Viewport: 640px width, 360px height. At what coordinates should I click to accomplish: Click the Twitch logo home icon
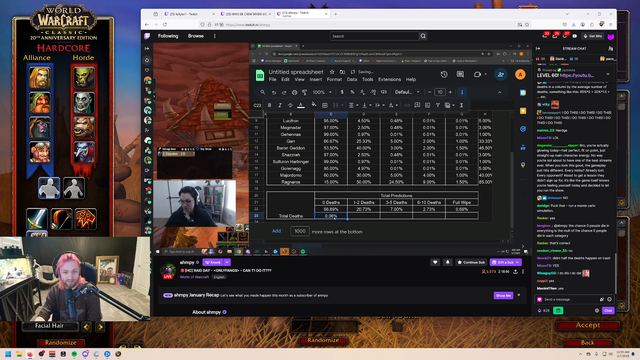(x=147, y=36)
